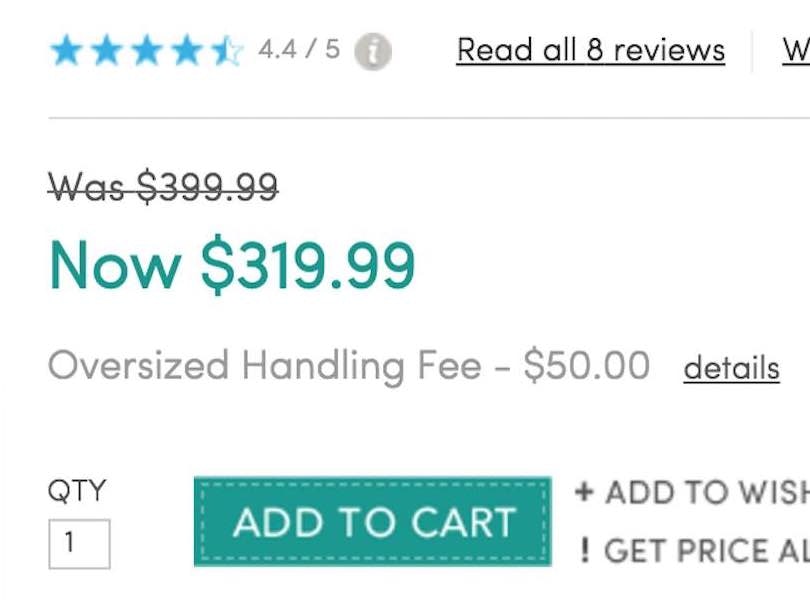Click the third blue rating star

click(x=146, y=50)
